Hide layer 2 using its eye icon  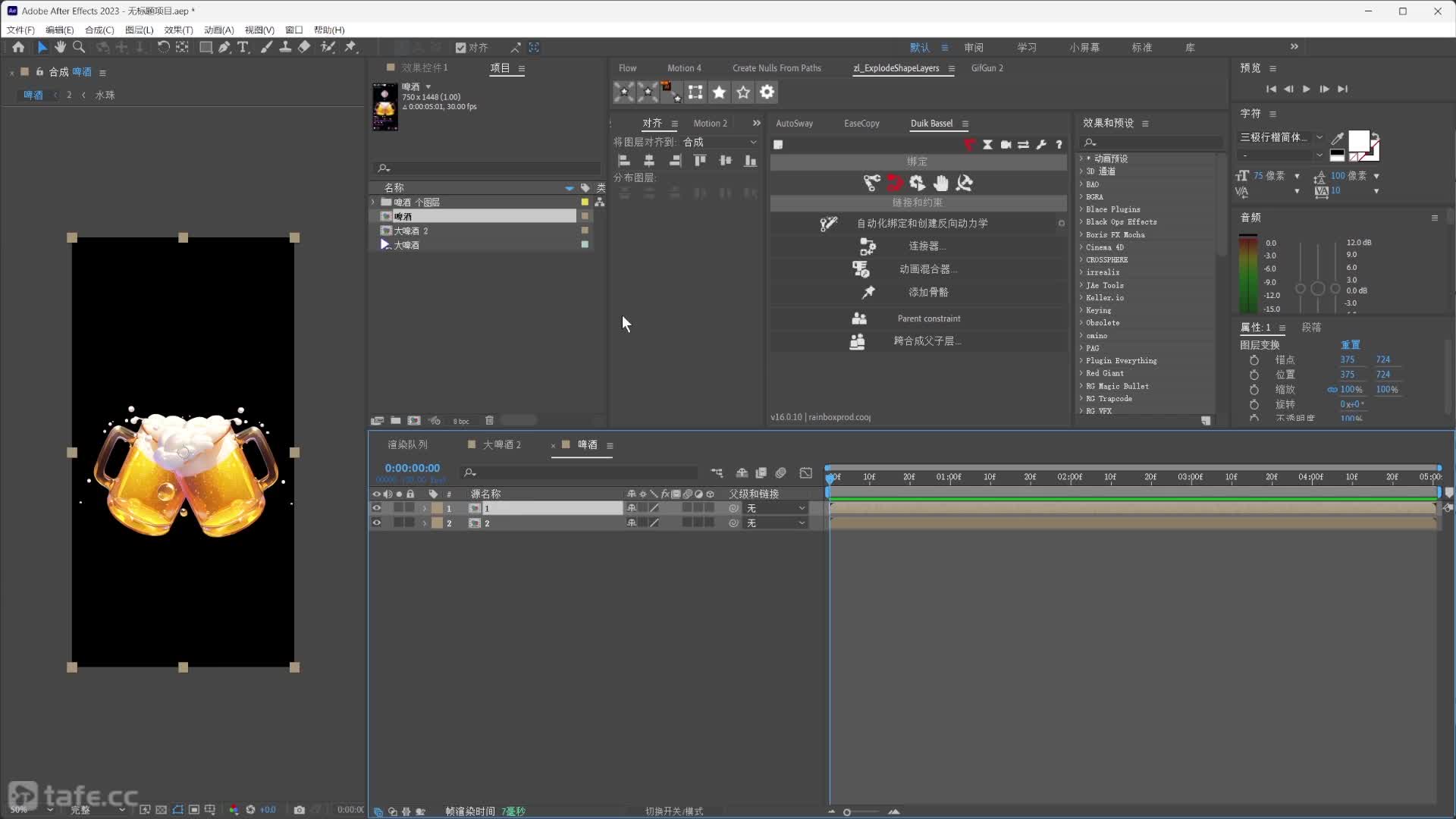point(376,523)
